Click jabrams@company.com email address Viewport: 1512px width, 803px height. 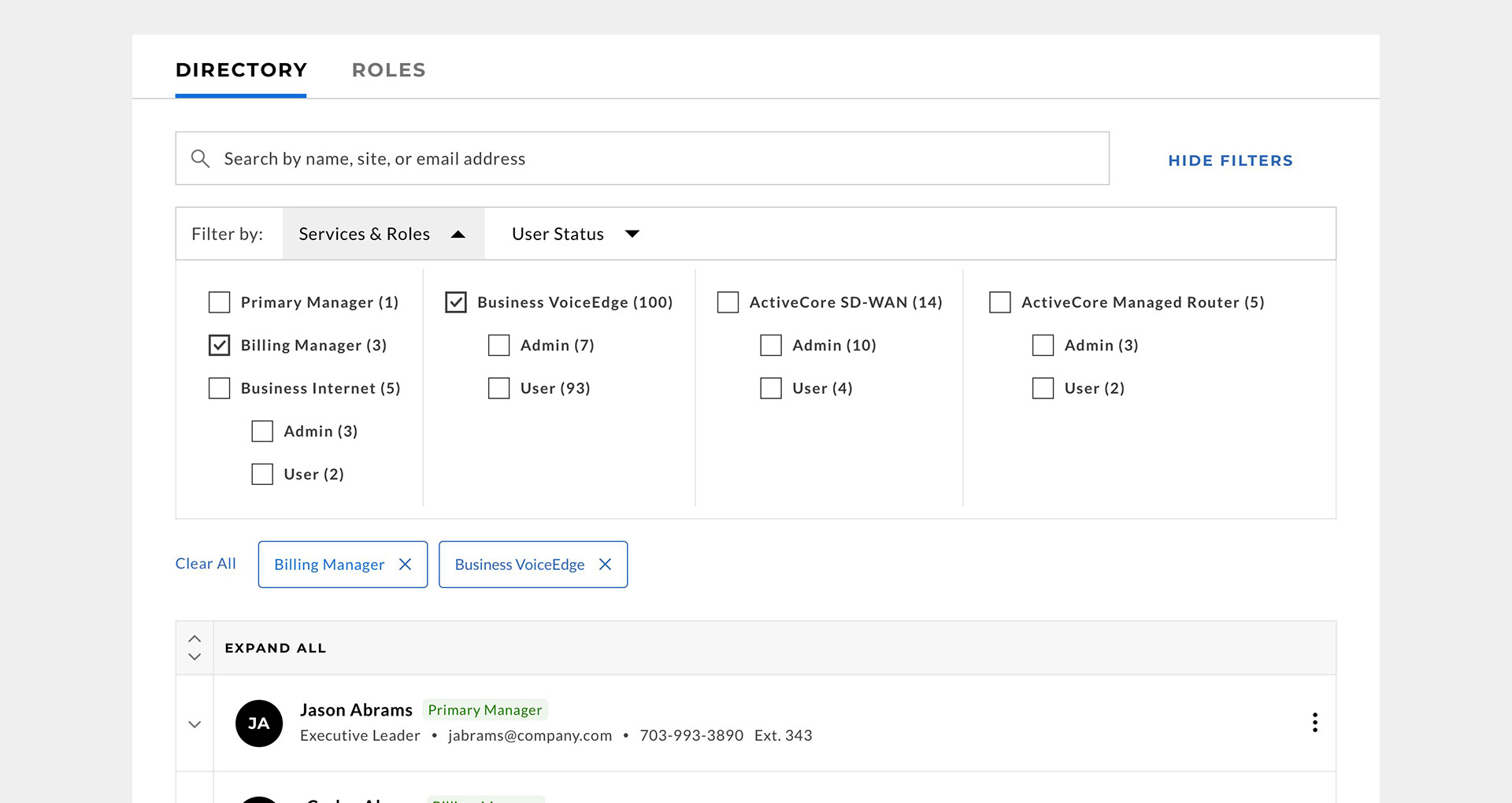point(530,735)
